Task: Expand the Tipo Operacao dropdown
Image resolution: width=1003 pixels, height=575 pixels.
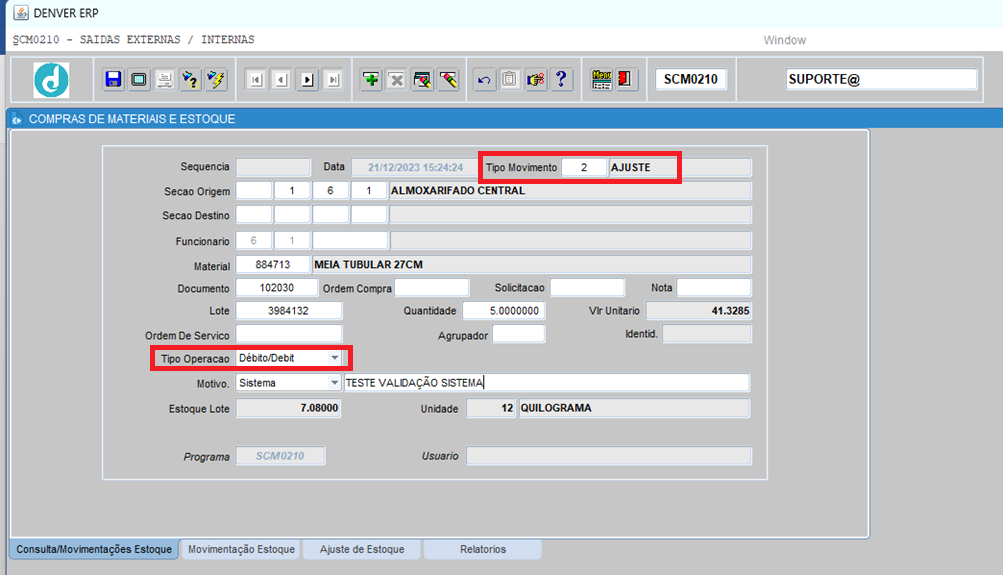Action: pyautogui.click(x=335, y=358)
